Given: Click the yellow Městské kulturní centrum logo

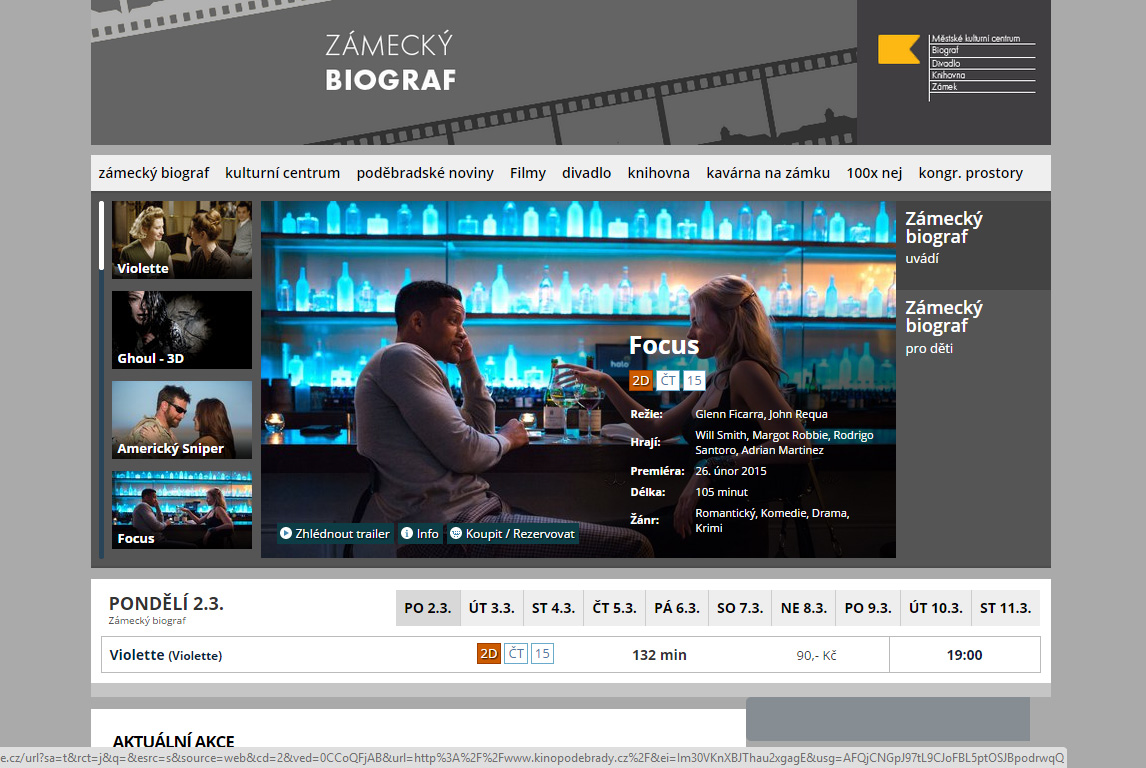Looking at the screenshot, I should click(898, 50).
